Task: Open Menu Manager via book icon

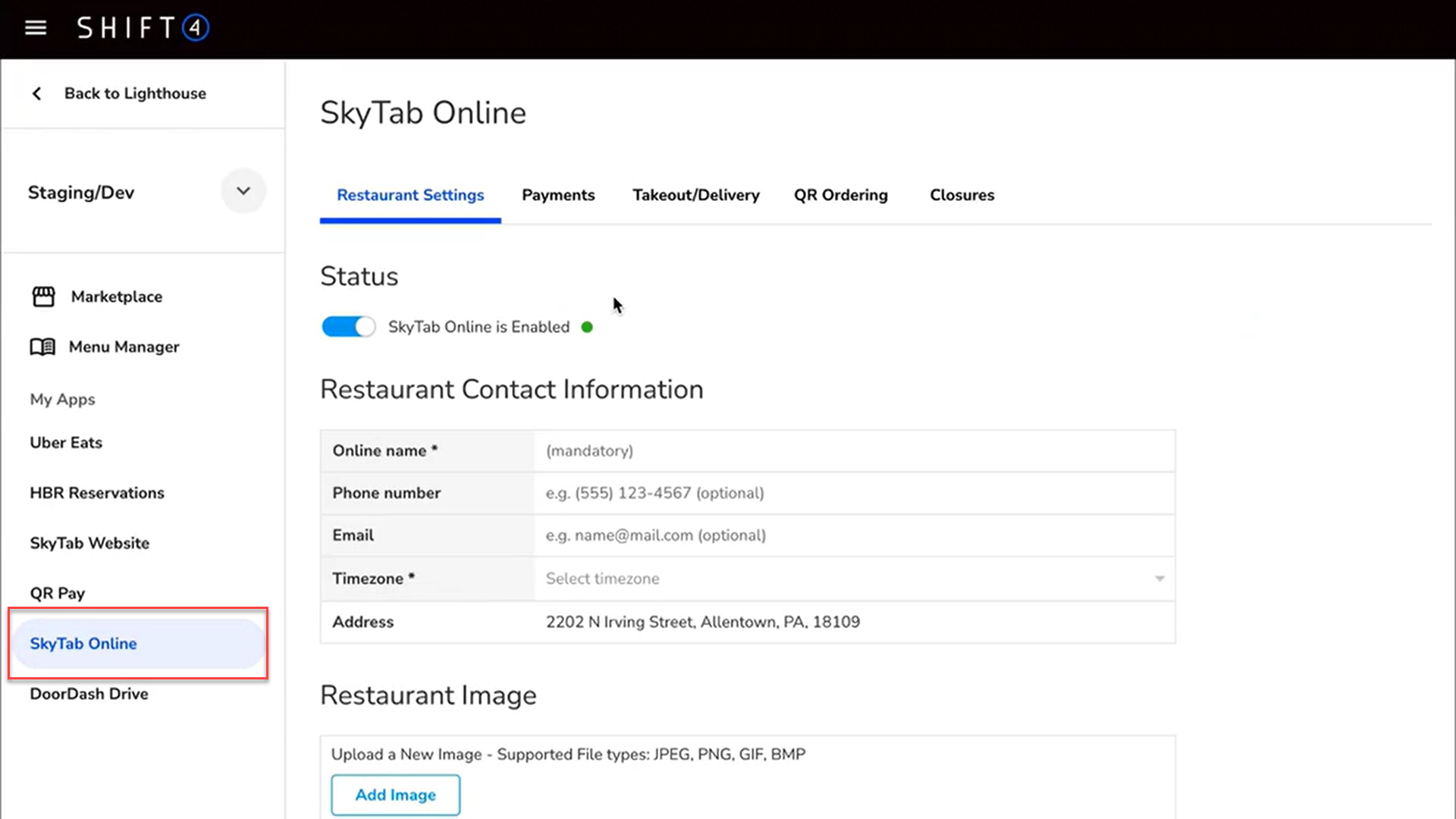Action: [42, 347]
